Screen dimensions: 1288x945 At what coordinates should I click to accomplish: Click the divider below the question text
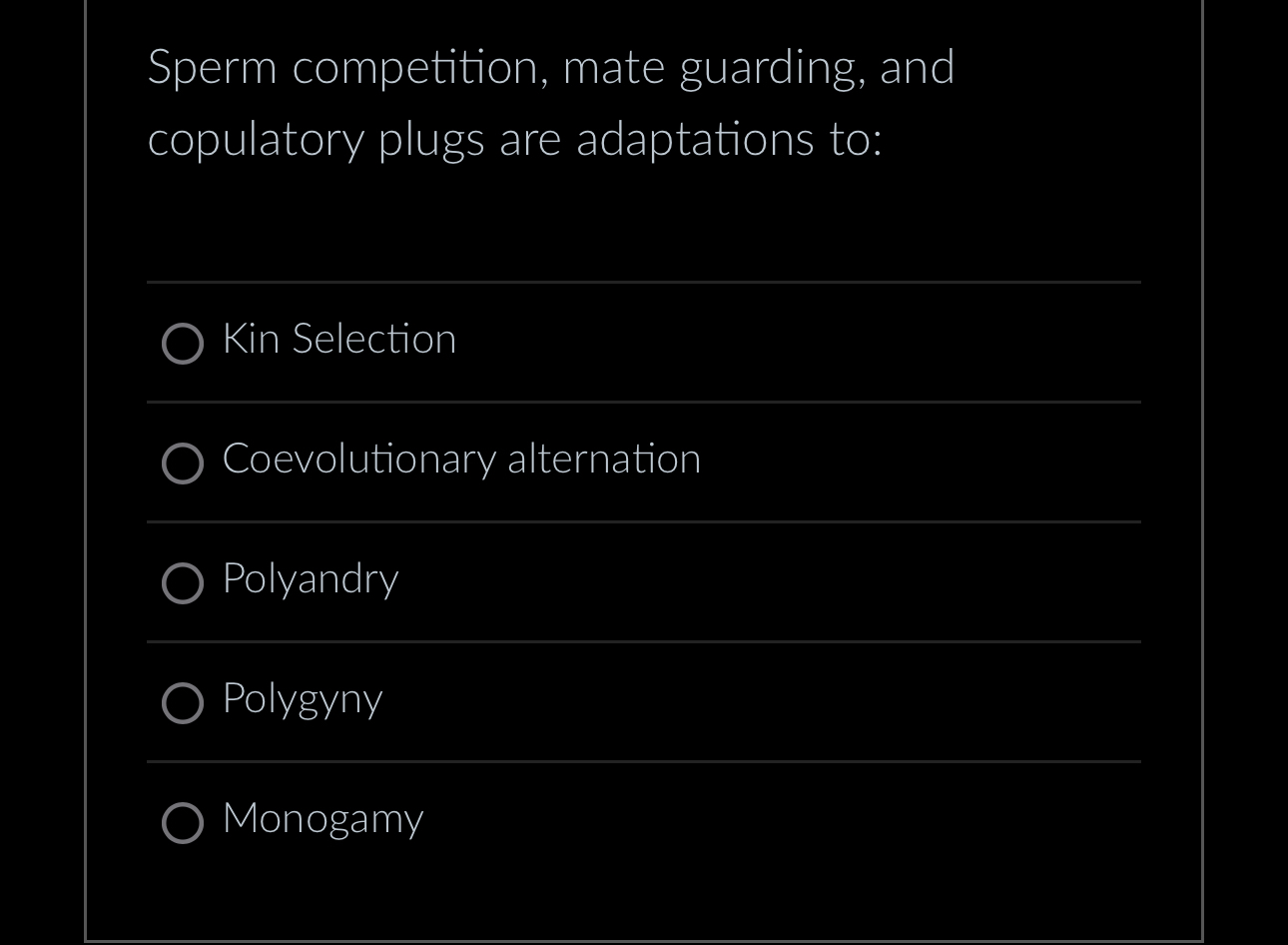643,282
